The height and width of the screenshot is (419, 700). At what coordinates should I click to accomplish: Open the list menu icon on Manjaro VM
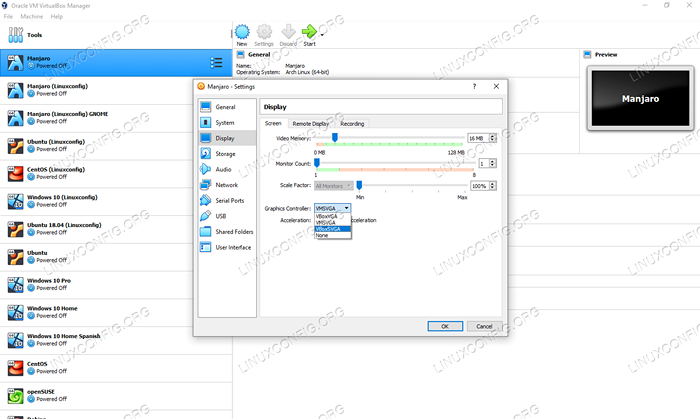pos(217,62)
